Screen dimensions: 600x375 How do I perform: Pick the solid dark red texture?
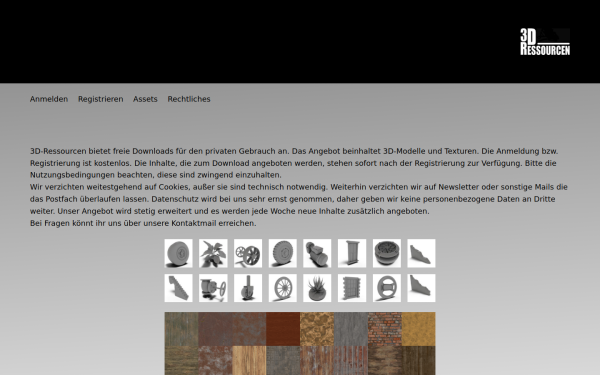click(x=283, y=329)
